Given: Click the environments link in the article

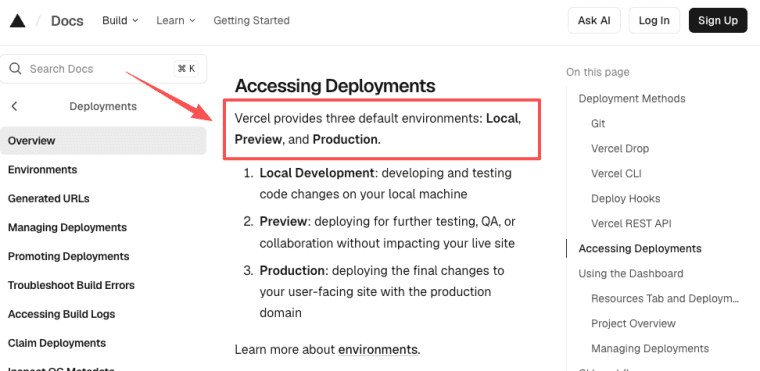Looking at the screenshot, I should coord(378,349).
